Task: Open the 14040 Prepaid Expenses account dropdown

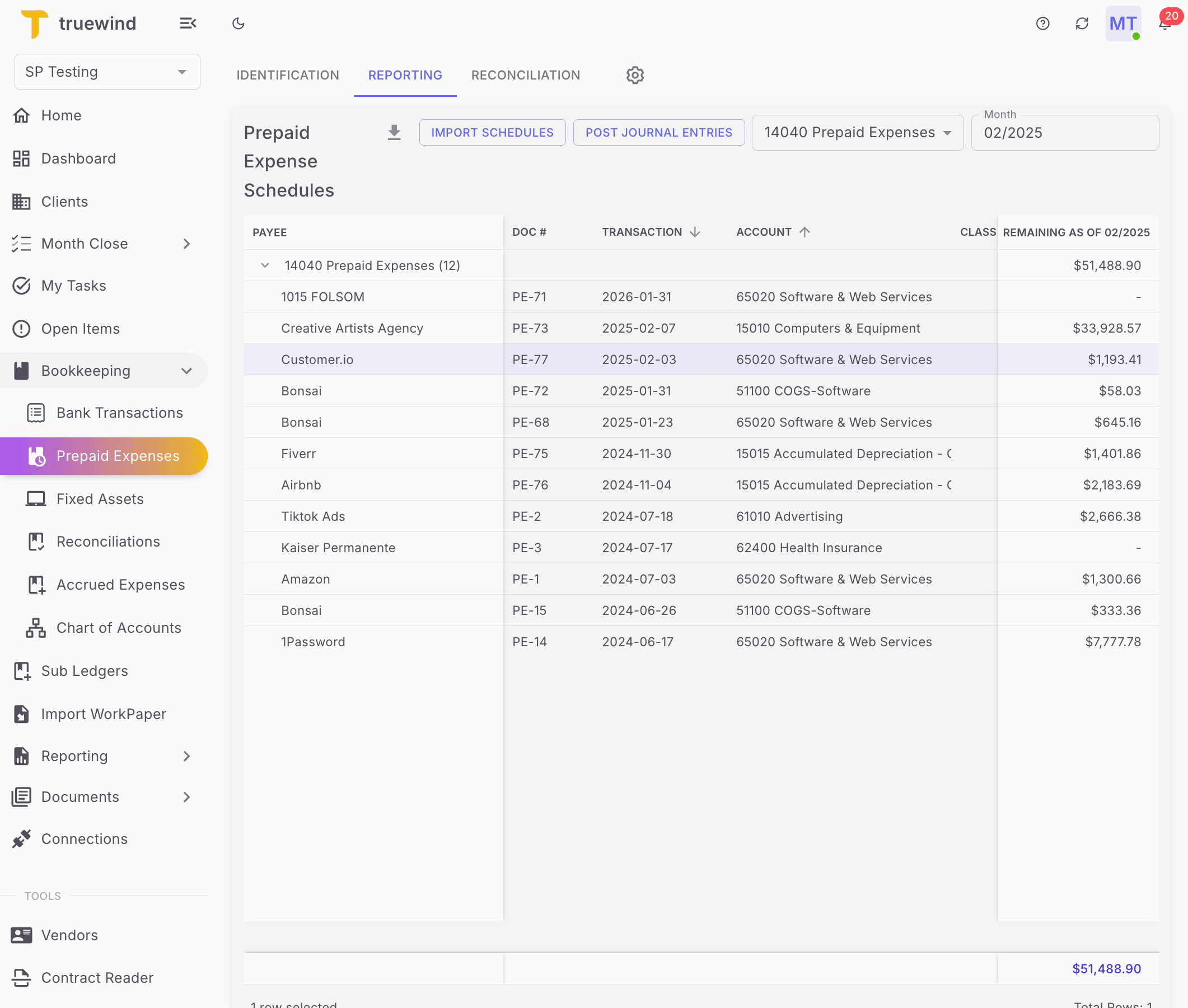Action: (857, 132)
